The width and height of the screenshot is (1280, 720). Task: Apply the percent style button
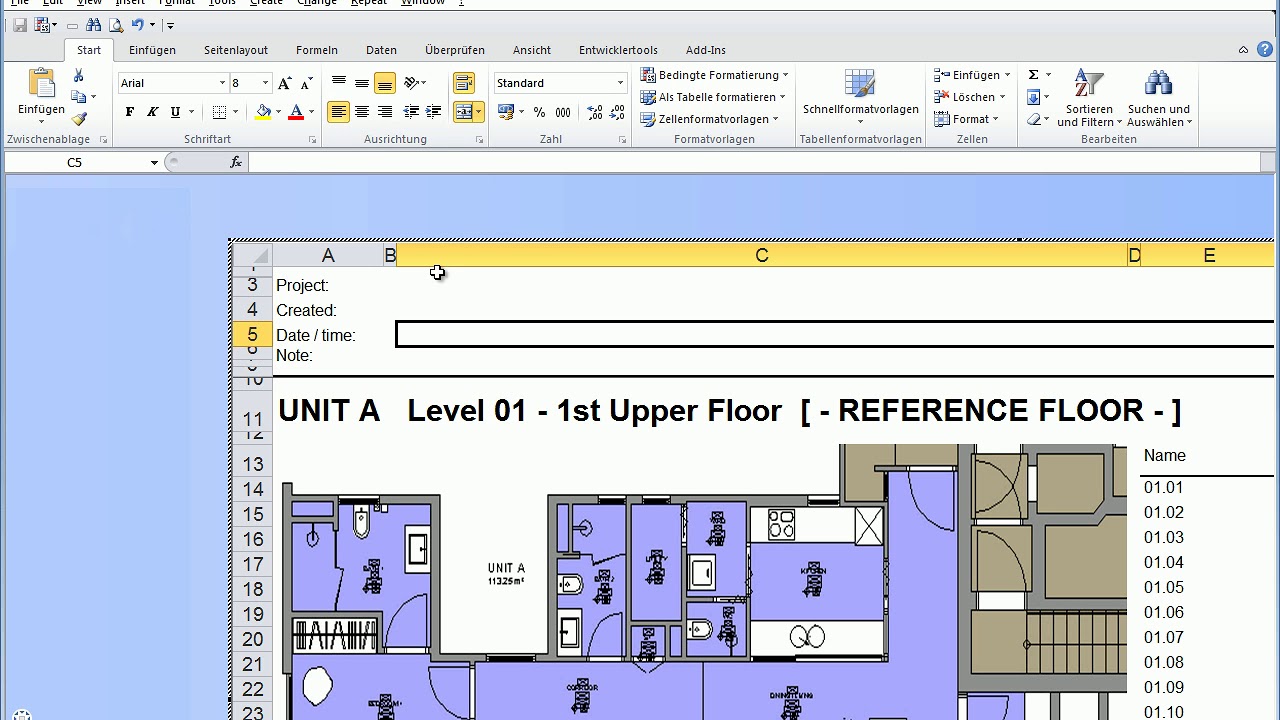540,112
